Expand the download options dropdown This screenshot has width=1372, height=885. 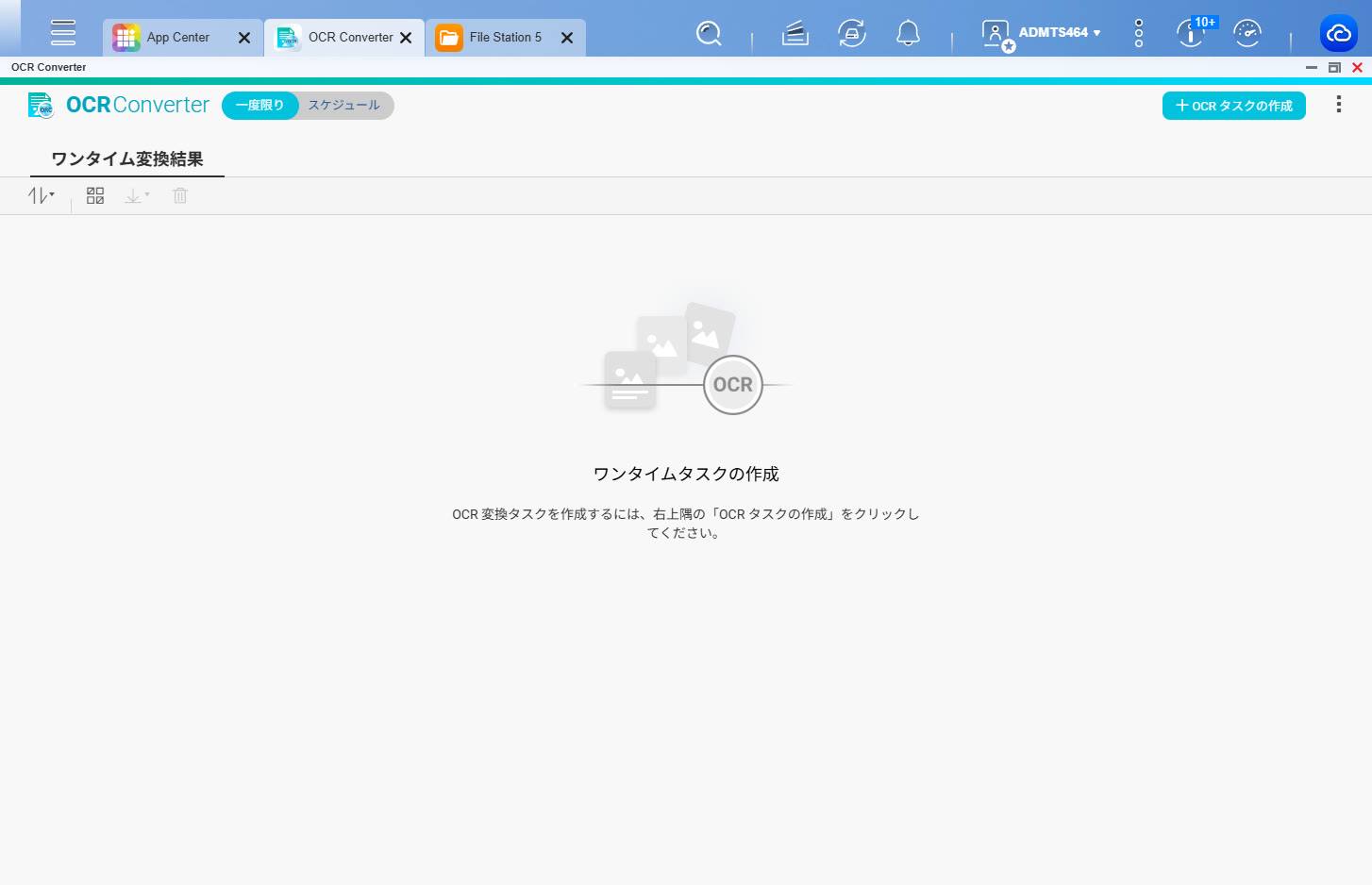(137, 195)
